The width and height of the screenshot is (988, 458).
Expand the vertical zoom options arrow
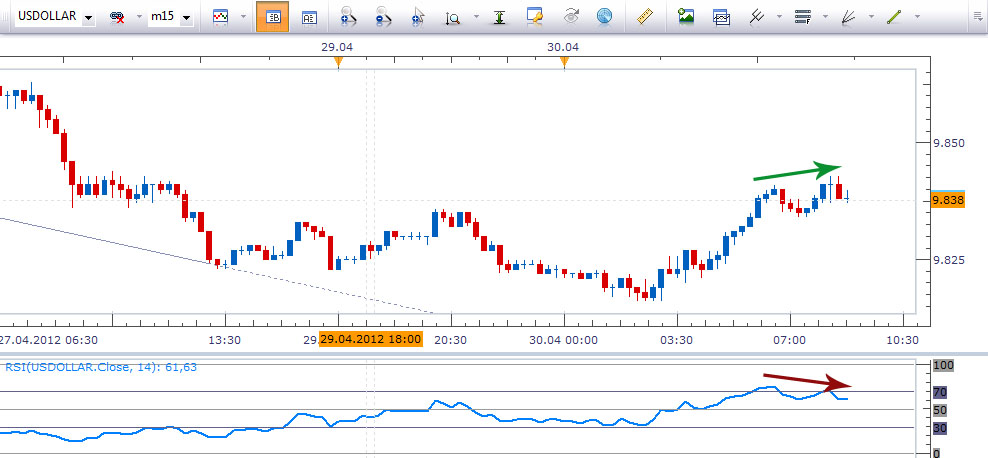[x=476, y=17]
